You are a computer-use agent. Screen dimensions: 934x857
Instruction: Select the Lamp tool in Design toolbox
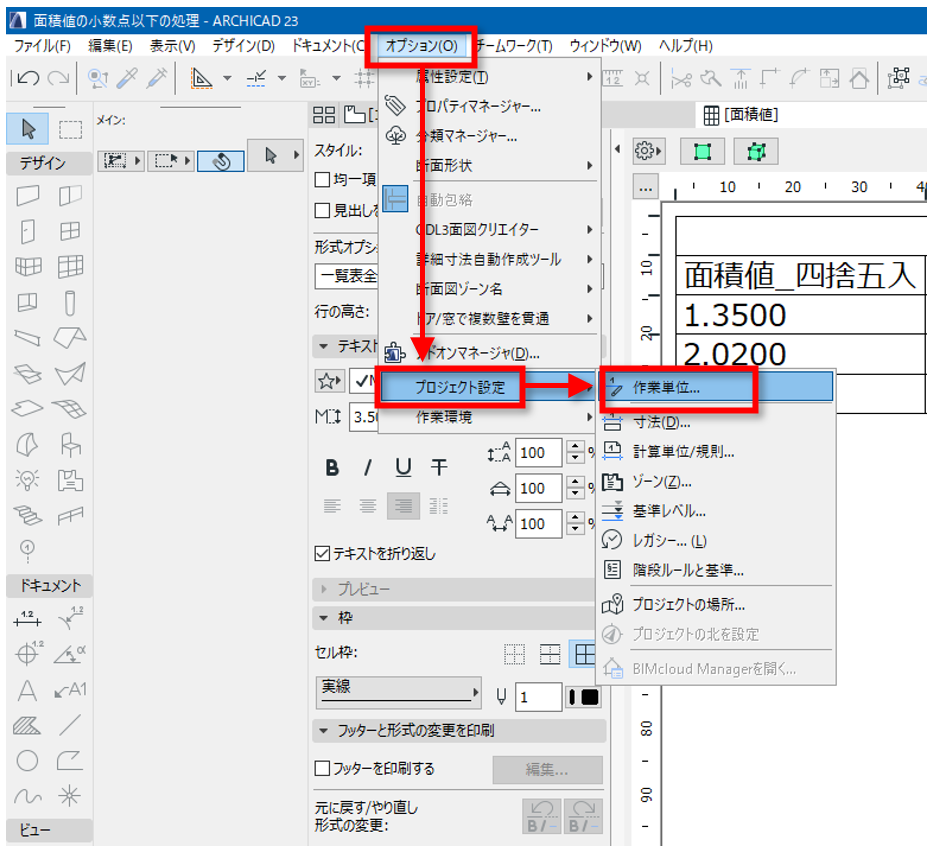(27, 479)
